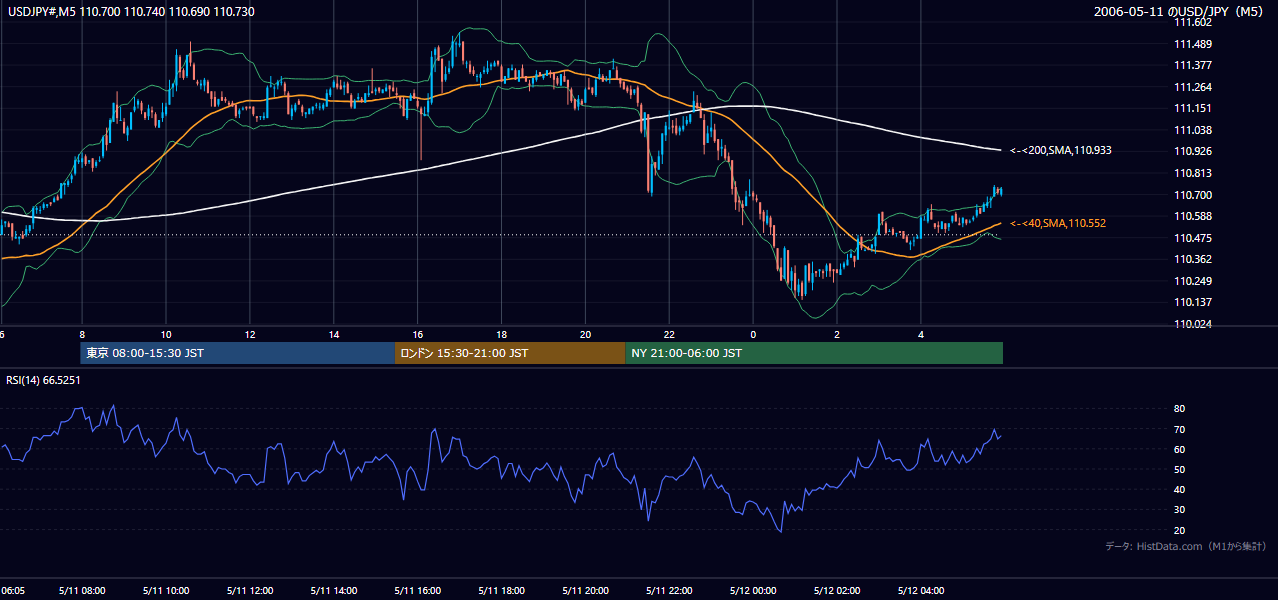Click the 5/12 00:00 time label
The height and width of the screenshot is (600, 1278).
[x=753, y=590]
